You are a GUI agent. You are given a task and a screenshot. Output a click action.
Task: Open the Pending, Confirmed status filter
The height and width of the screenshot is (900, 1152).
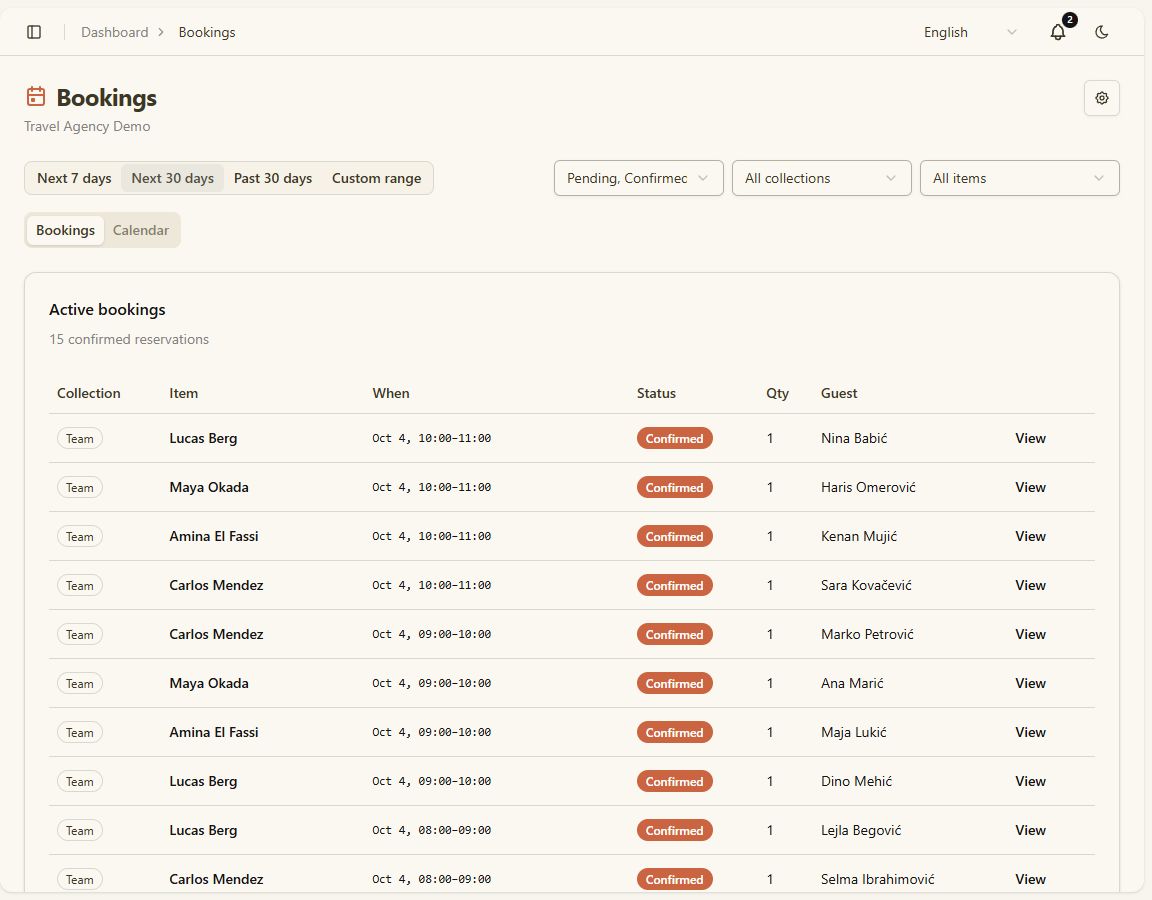tap(638, 178)
